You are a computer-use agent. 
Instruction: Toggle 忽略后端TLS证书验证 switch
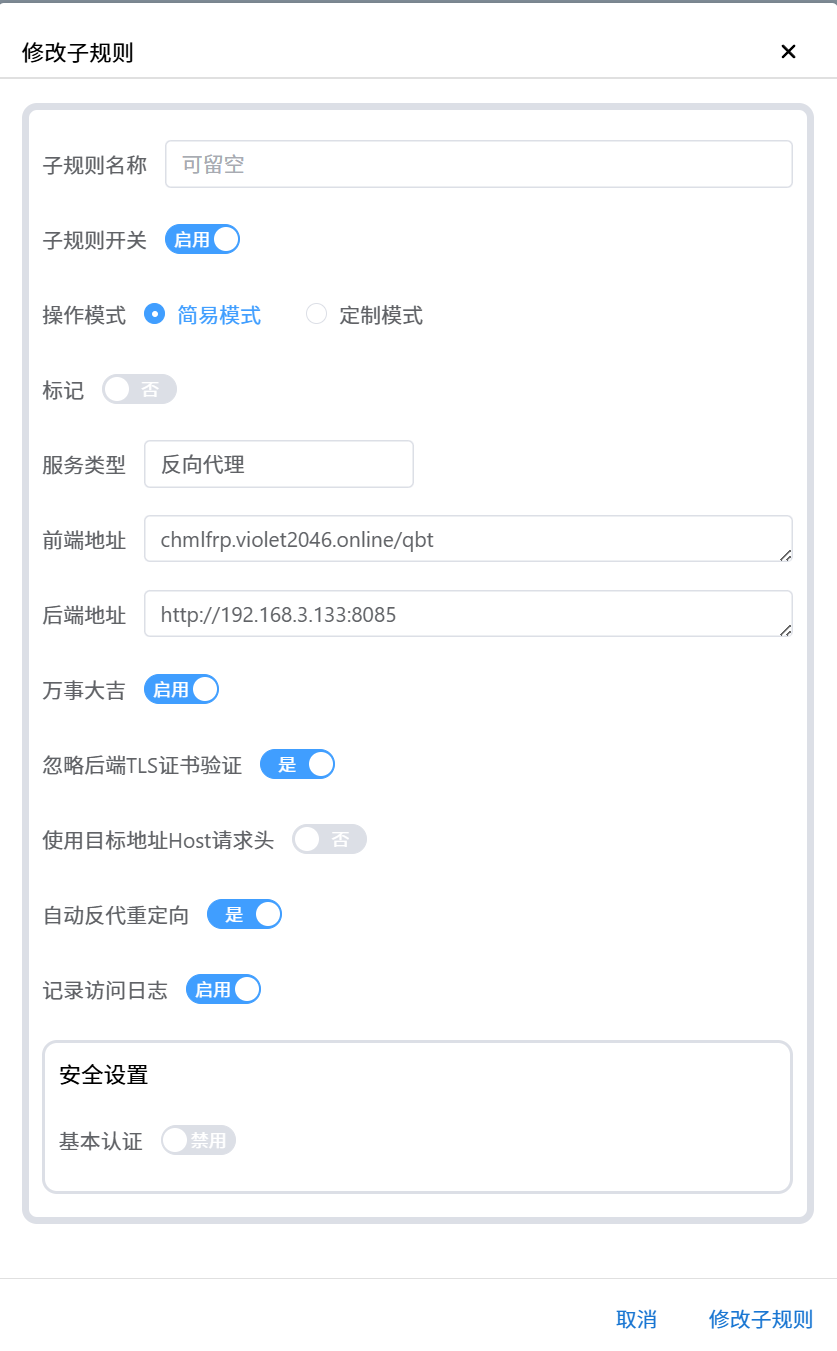tap(297, 765)
